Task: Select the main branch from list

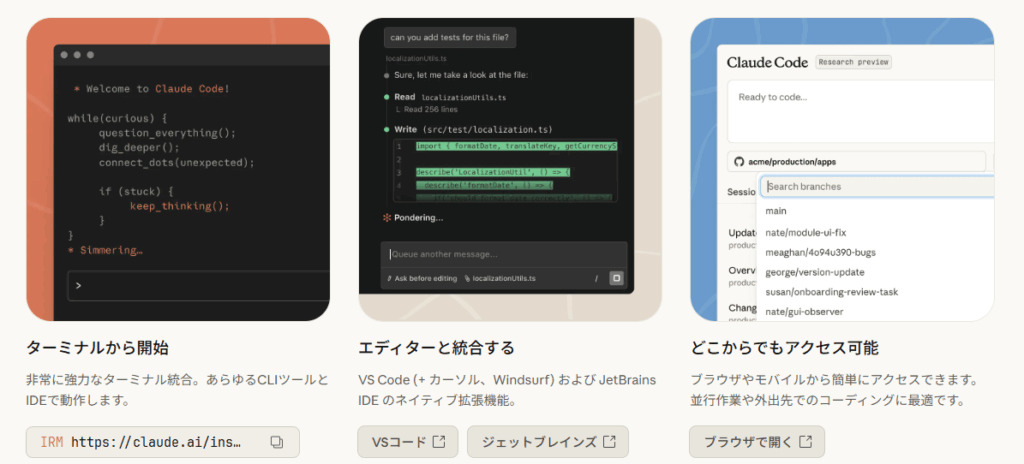Action: coord(776,211)
